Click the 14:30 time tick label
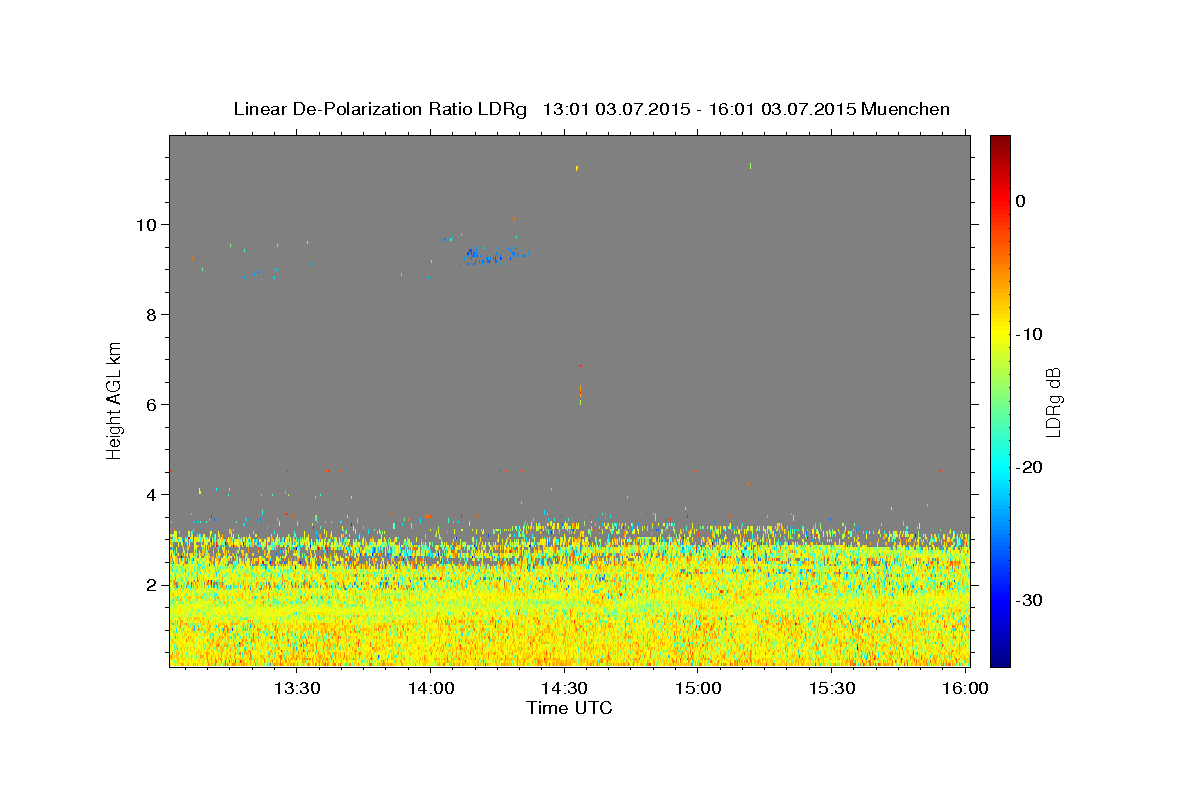This screenshot has width=1200, height=800. [564, 688]
